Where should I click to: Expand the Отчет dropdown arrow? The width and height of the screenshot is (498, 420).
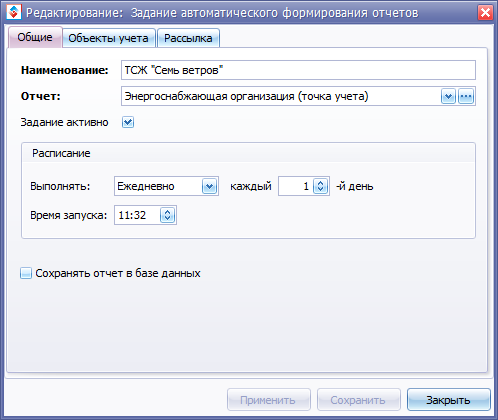click(448, 97)
